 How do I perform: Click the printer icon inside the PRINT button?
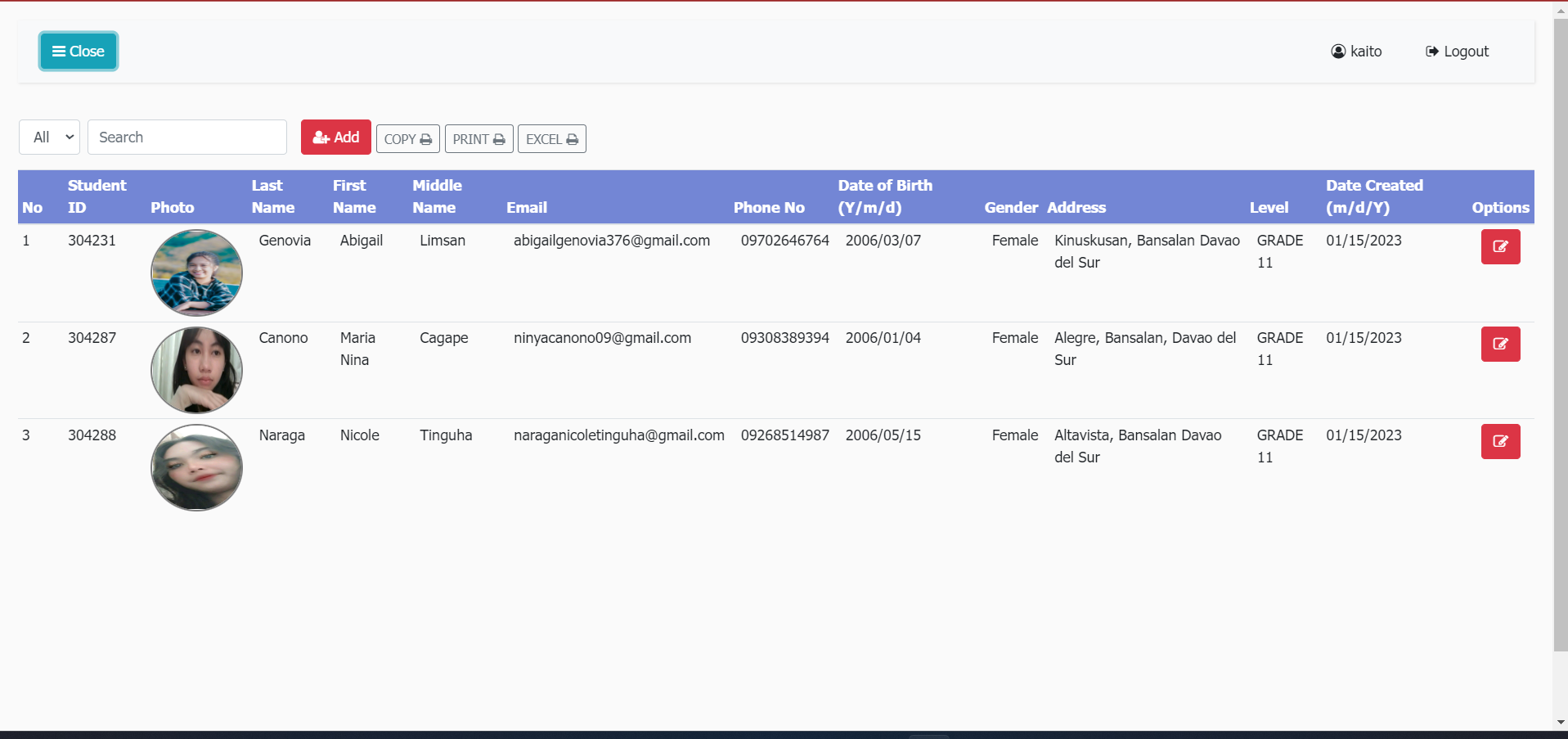499,138
